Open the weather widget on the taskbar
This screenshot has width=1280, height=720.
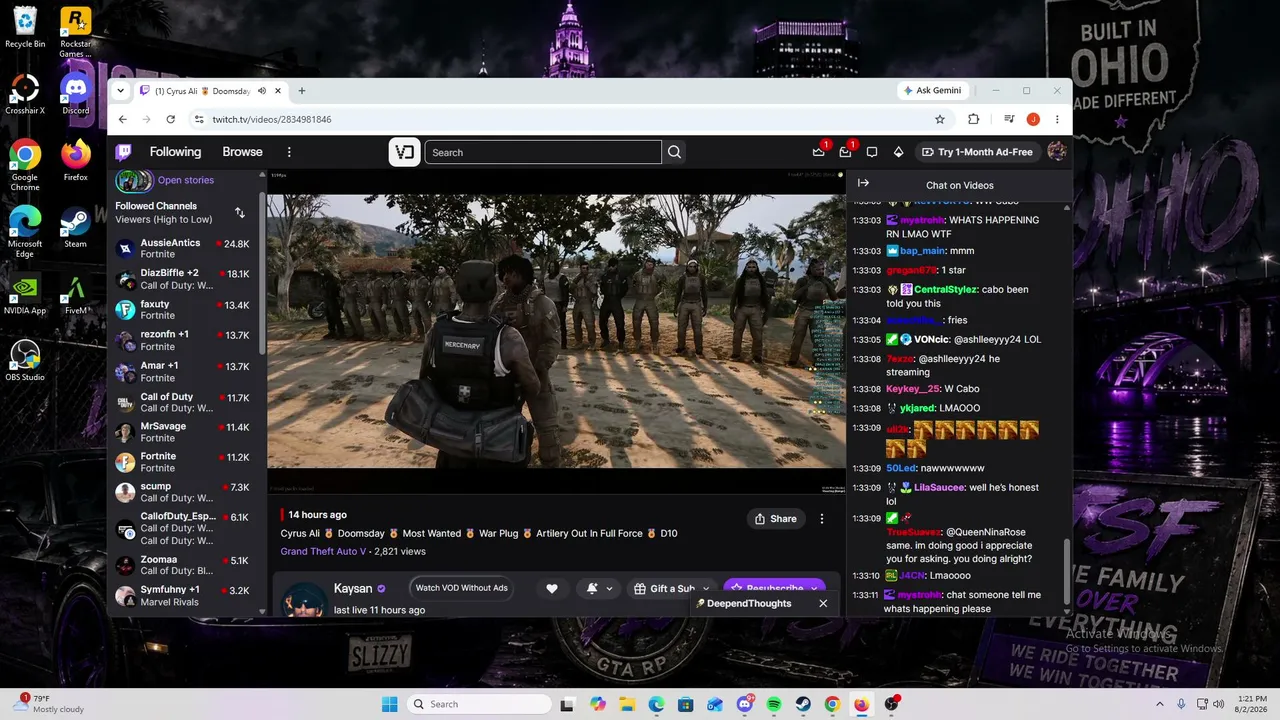tap(50, 703)
